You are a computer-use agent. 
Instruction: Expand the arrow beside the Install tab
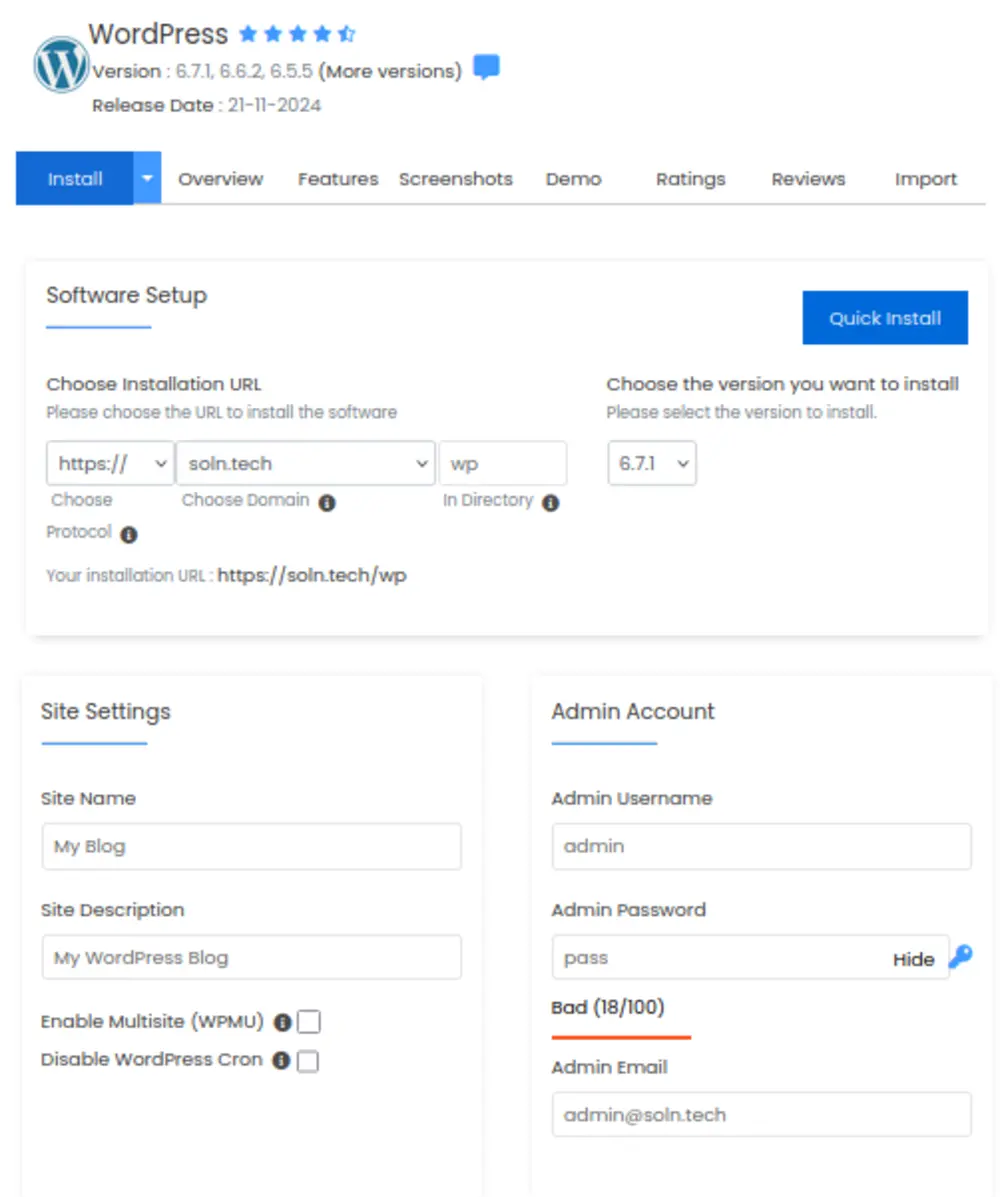click(146, 178)
